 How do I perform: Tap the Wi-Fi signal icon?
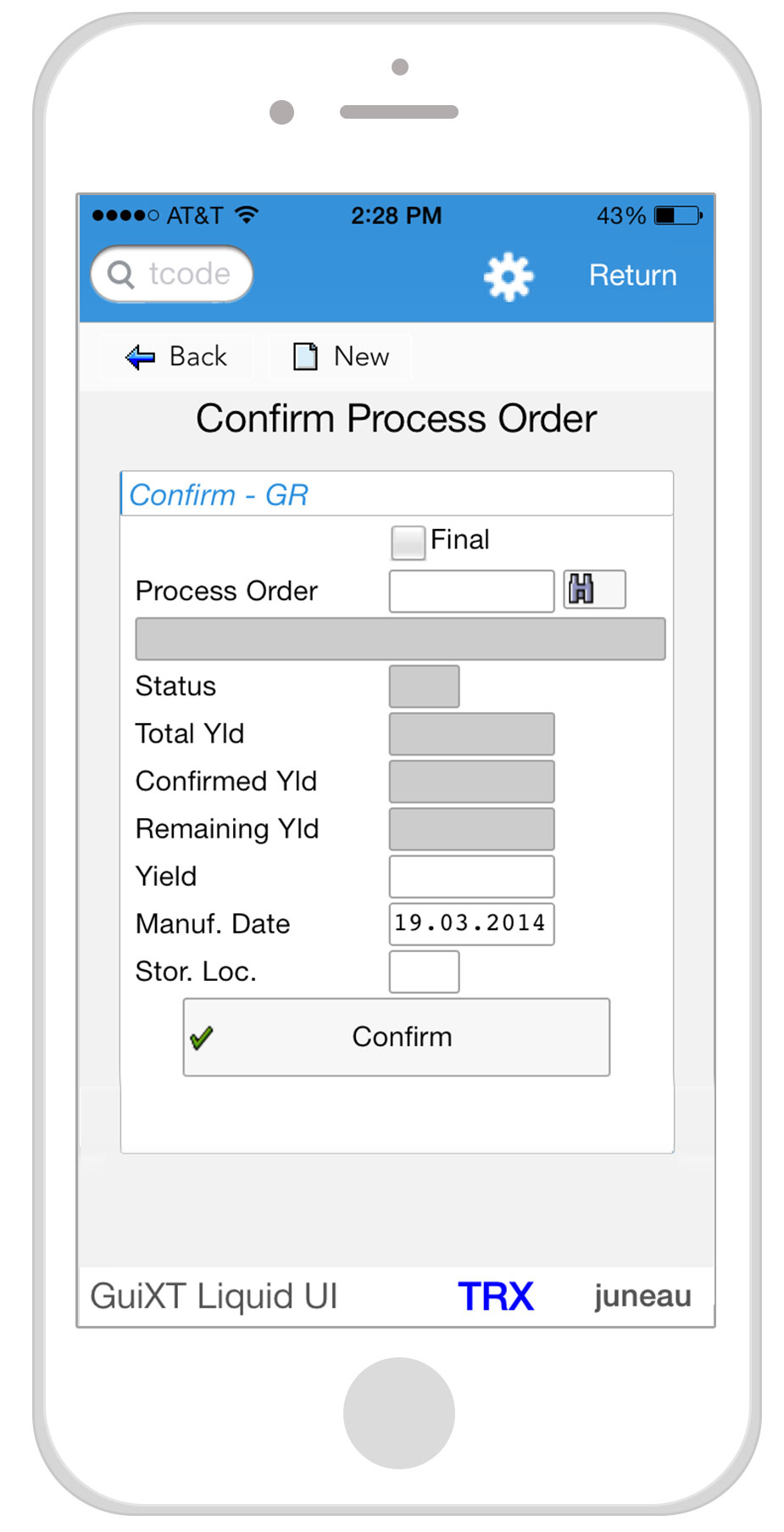(x=247, y=214)
